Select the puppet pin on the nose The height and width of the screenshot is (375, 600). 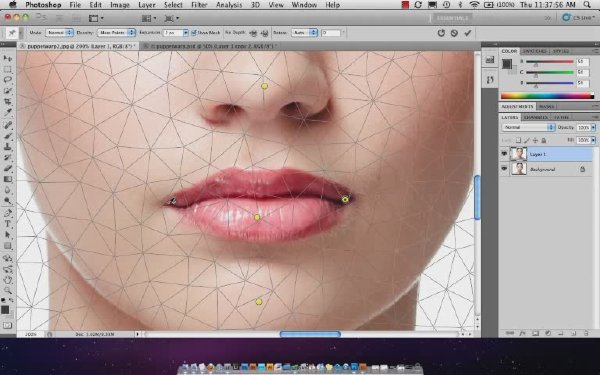coord(264,86)
